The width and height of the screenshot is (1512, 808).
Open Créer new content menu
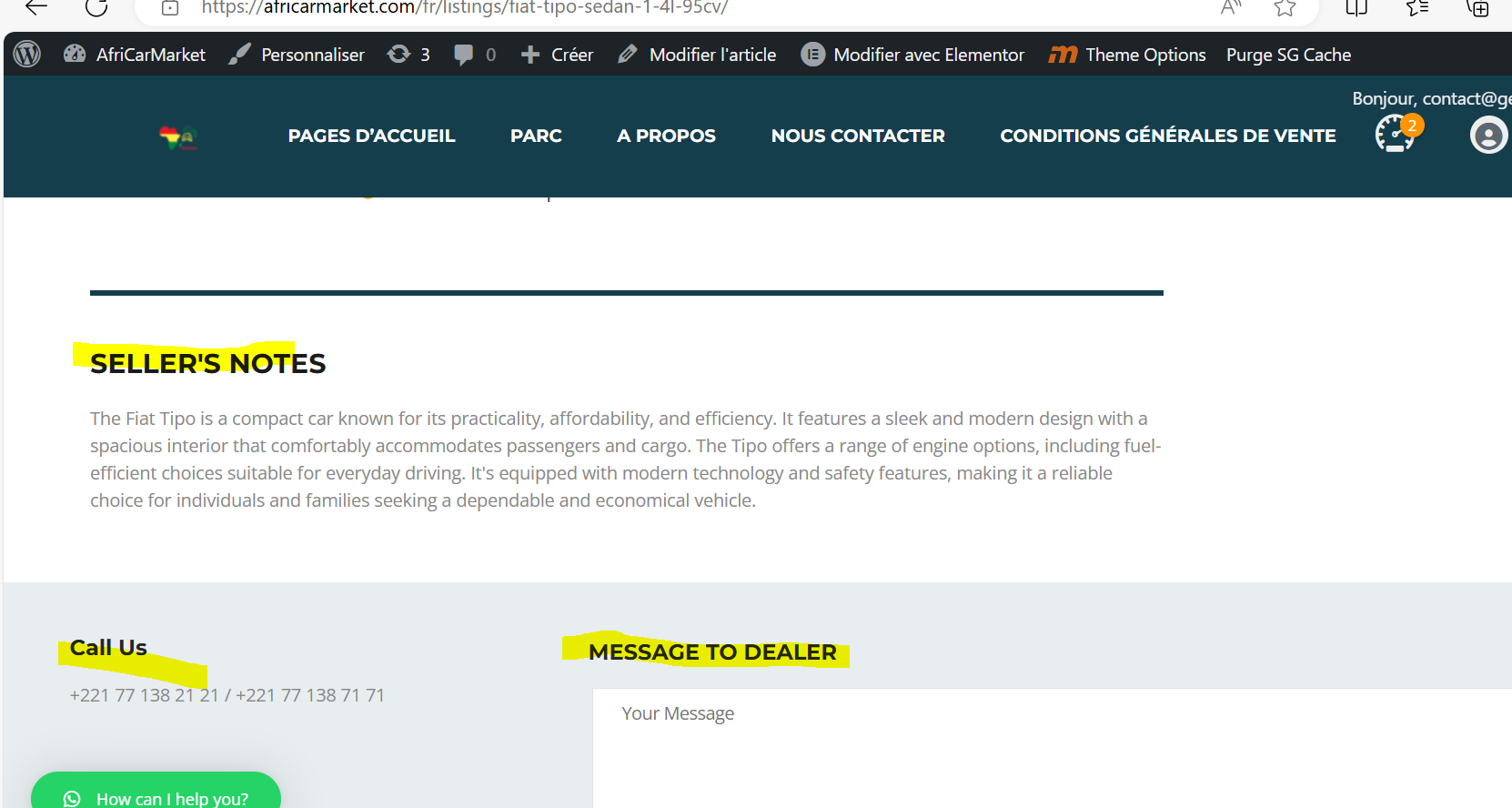pos(557,55)
